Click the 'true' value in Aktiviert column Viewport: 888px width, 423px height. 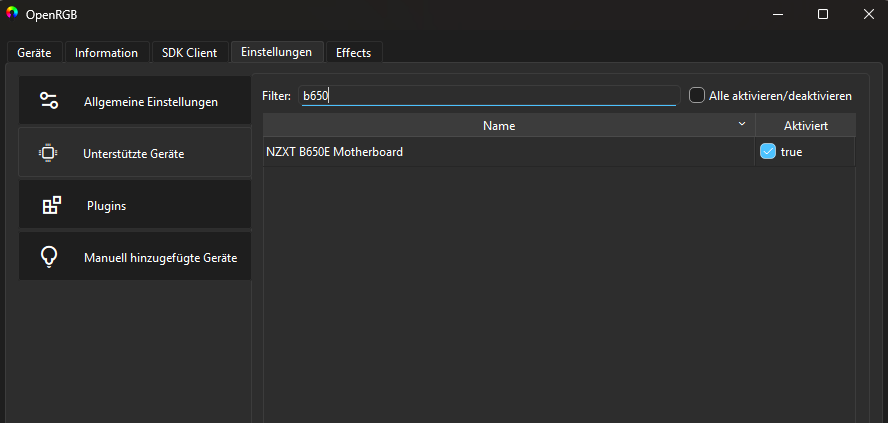[x=791, y=152]
